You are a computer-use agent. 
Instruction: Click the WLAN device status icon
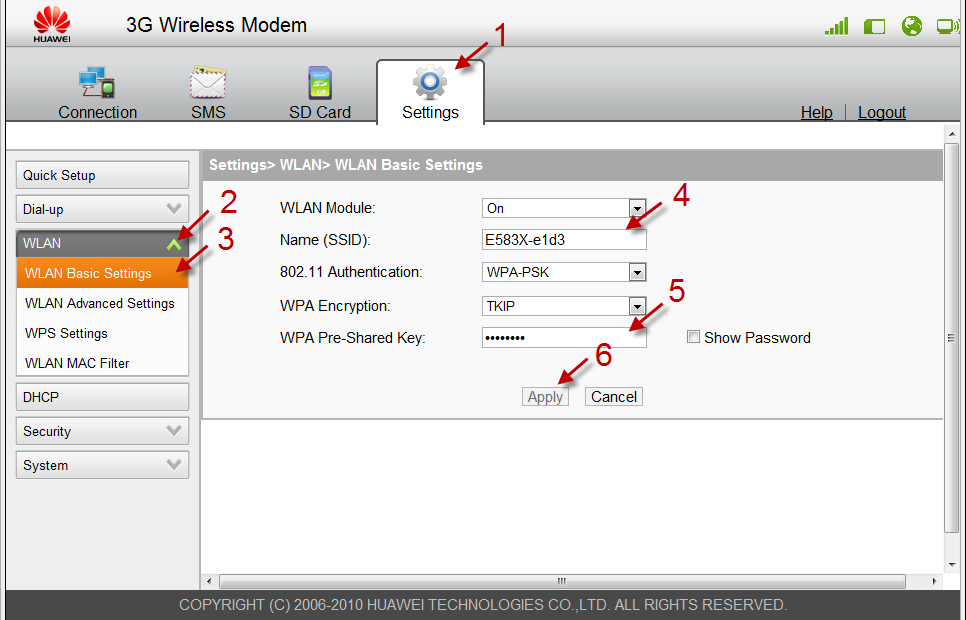pos(948,26)
